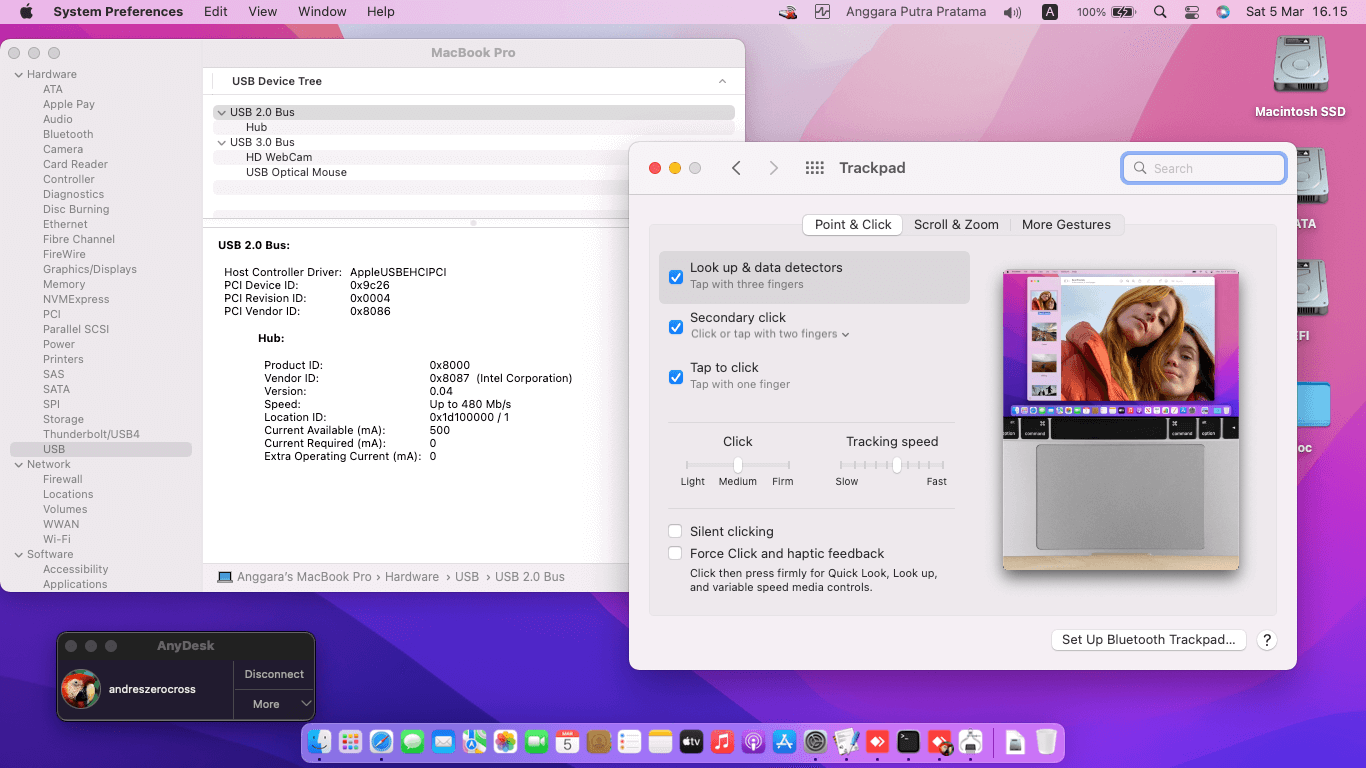This screenshot has height=768, width=1366.
Task: Go back in System Preferences
Action: tap(736, 168)
